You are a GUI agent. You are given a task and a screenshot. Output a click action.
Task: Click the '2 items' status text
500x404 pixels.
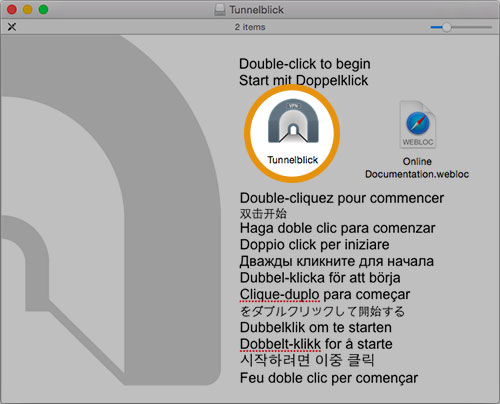click(250, 27)
